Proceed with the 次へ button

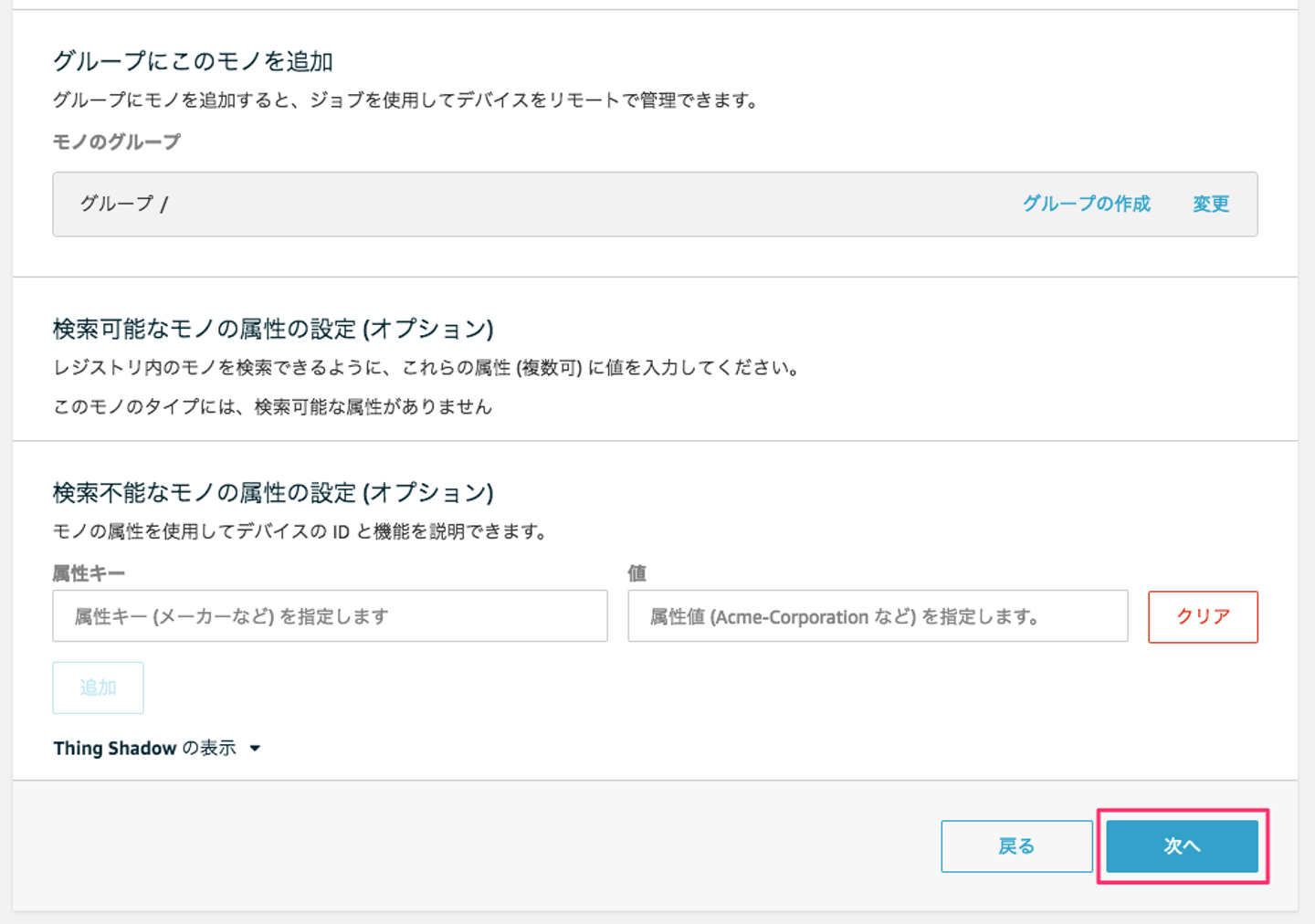[1182, 846]
